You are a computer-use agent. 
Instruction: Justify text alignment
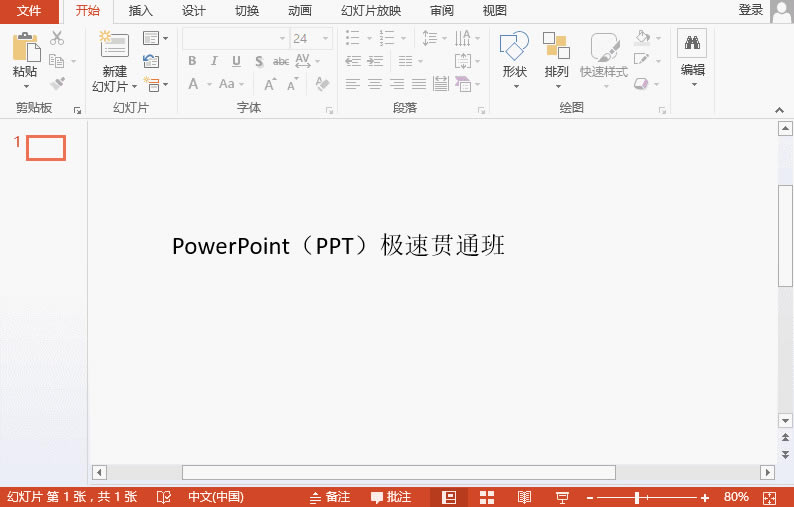pos(419,84)
